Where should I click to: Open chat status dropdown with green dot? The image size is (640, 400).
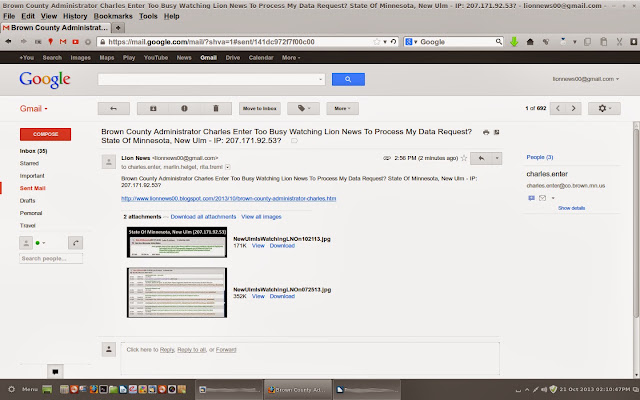40,243
